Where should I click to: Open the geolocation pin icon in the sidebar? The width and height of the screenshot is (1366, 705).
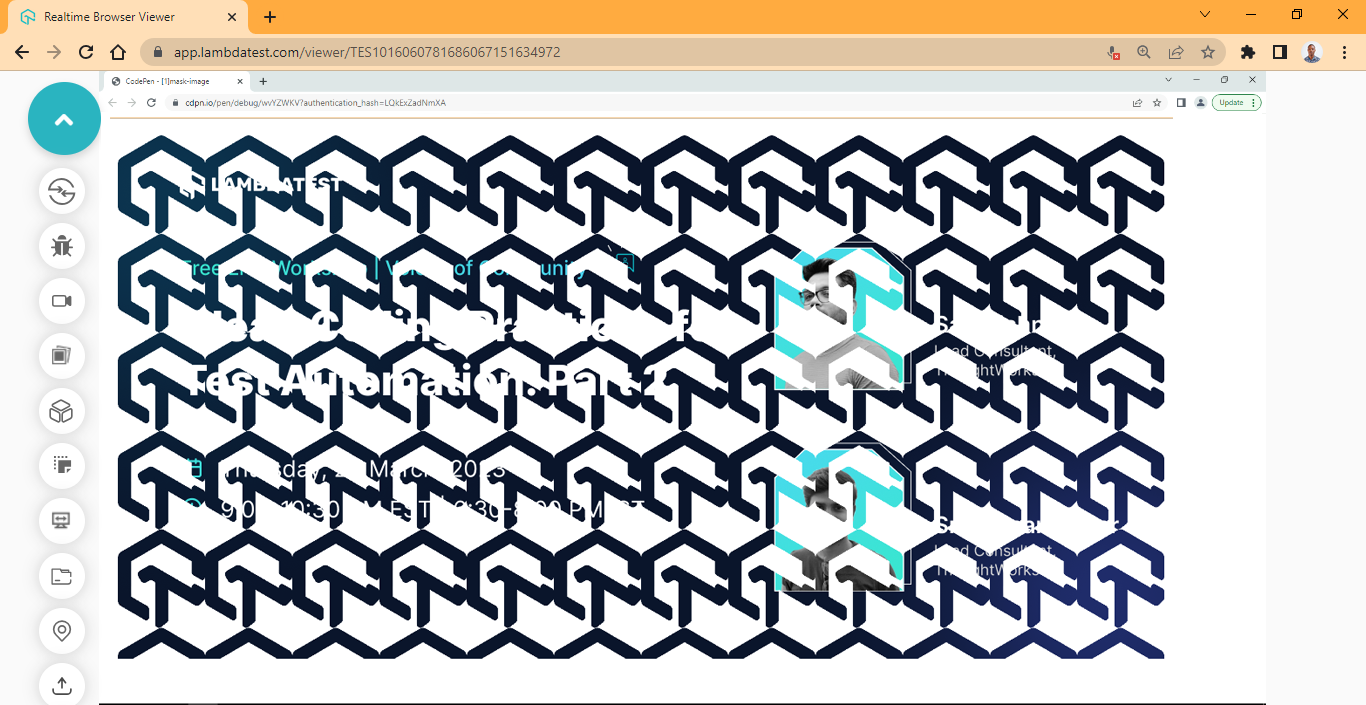(x=62, y=631)
